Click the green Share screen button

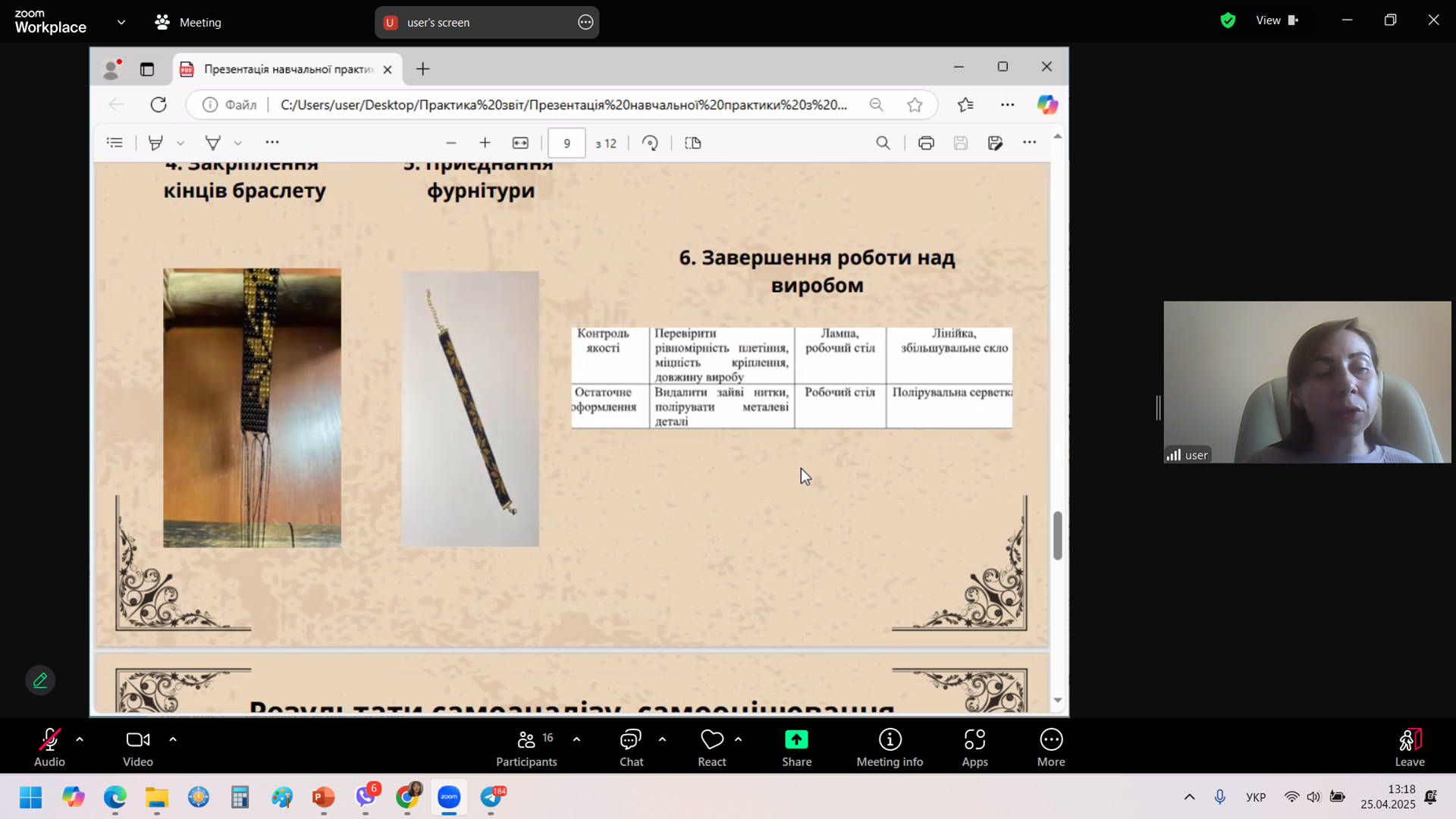click(x=796, y=739)
